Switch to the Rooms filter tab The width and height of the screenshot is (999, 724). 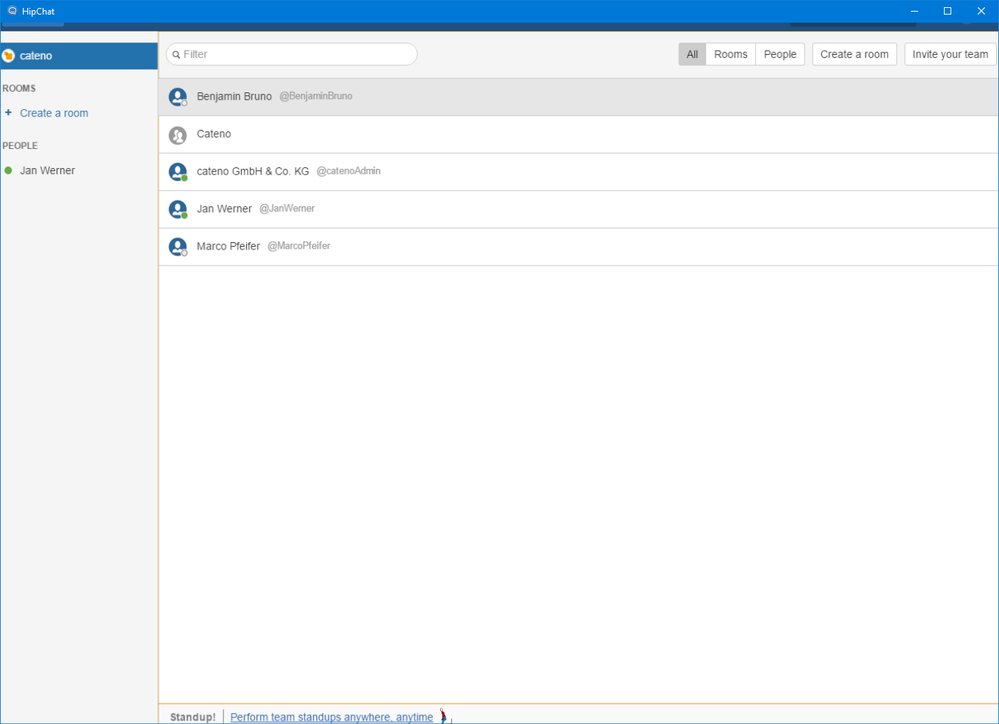pos(731,54)
